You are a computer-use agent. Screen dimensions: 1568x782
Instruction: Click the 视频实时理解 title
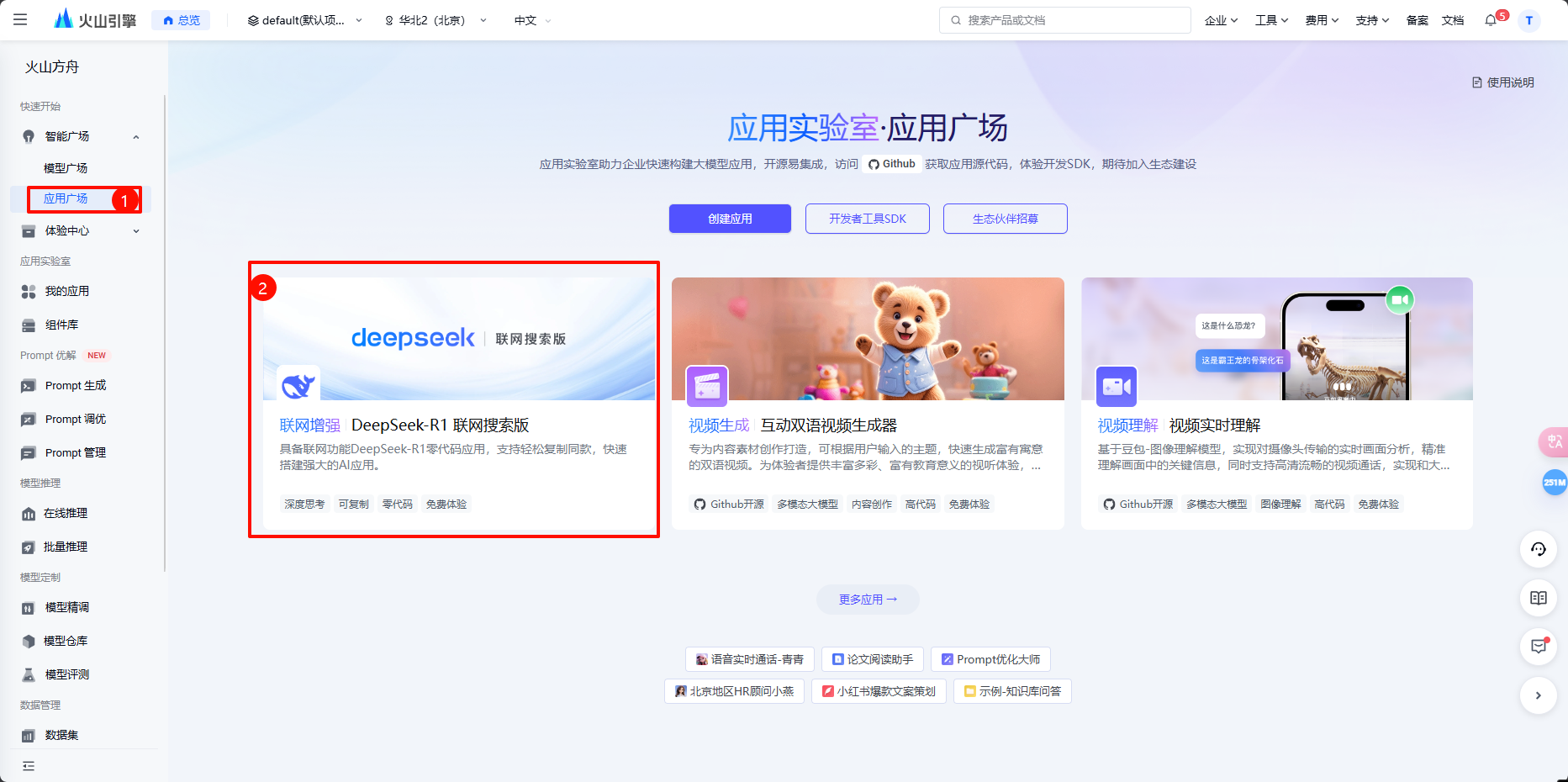pyautogui.click(x=1215, y=425)
